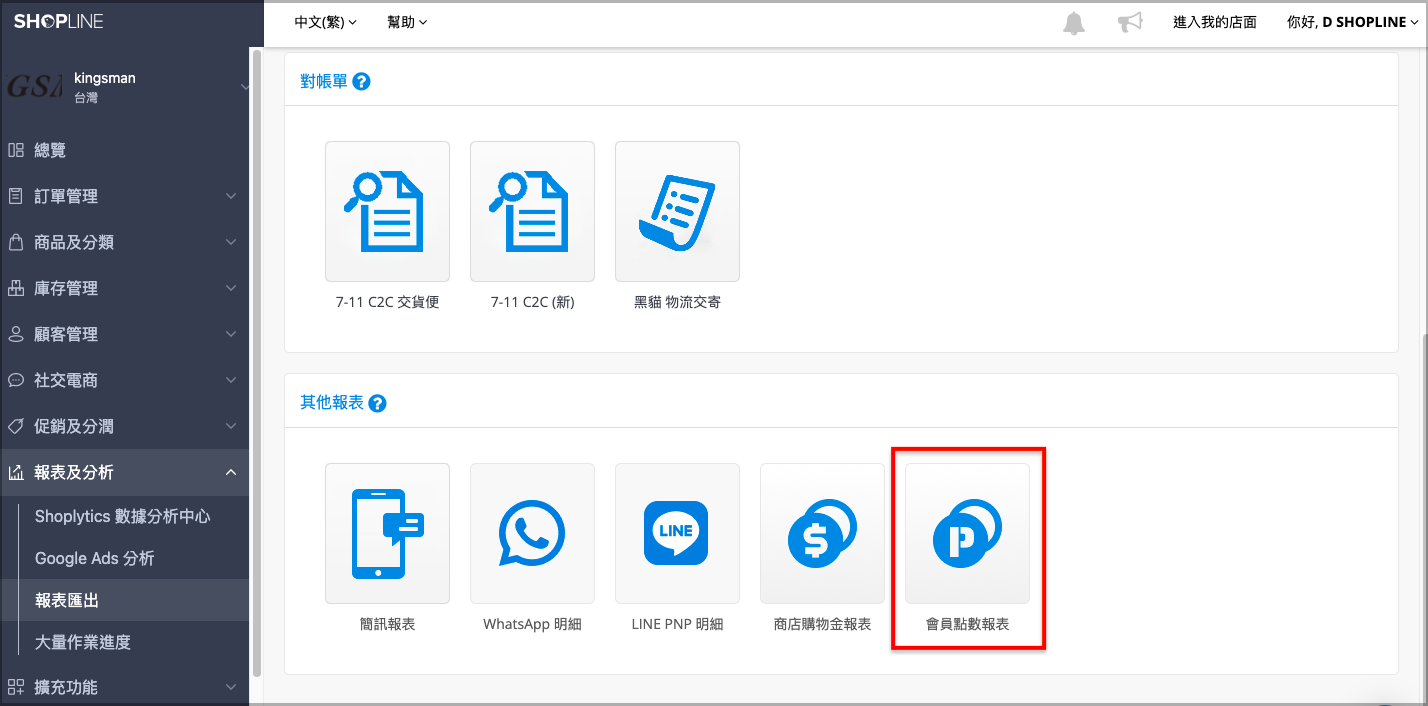Click the 商品及分類 bag icon
The width and height of the screenshot is (1428, 706).
pyautogui.click(x=16, y=242)
